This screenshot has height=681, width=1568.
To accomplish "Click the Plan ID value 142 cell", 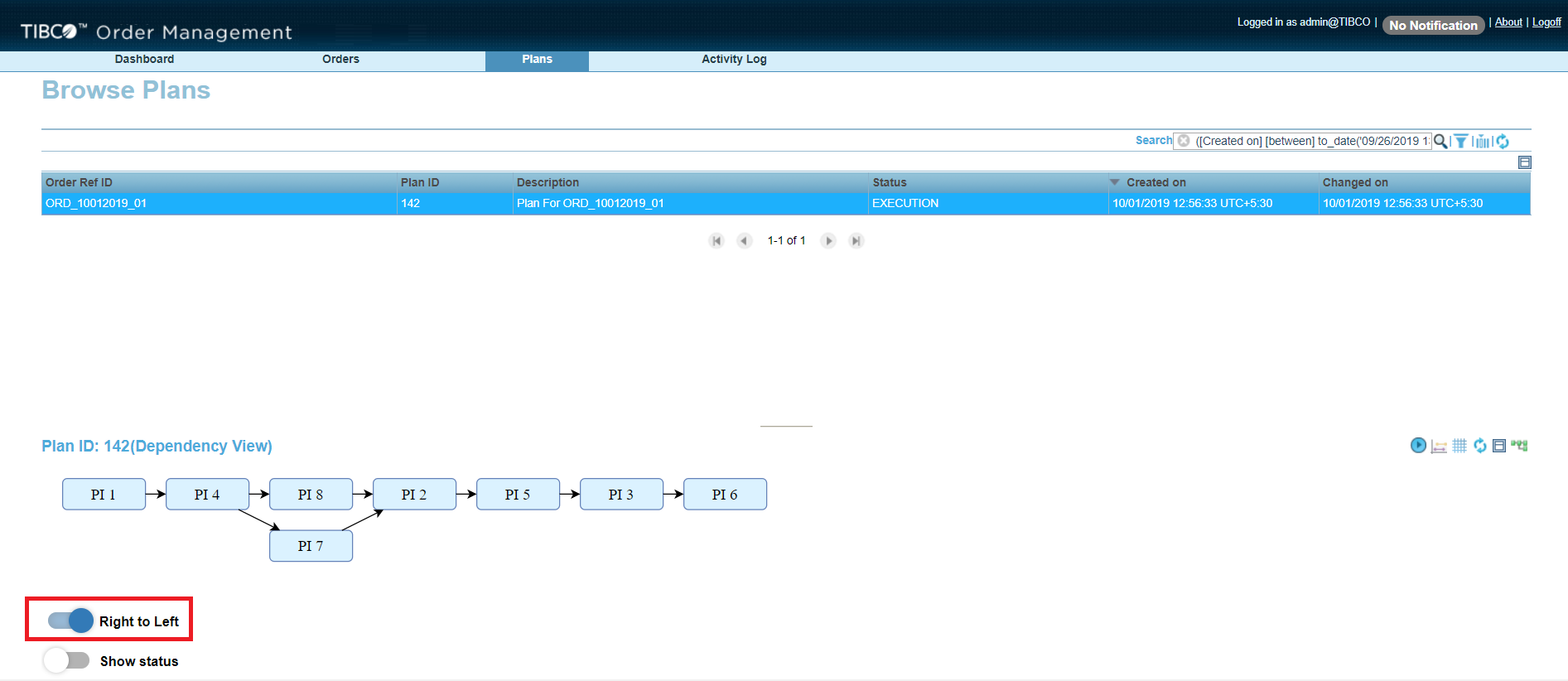I will click(x=455, y=204).
